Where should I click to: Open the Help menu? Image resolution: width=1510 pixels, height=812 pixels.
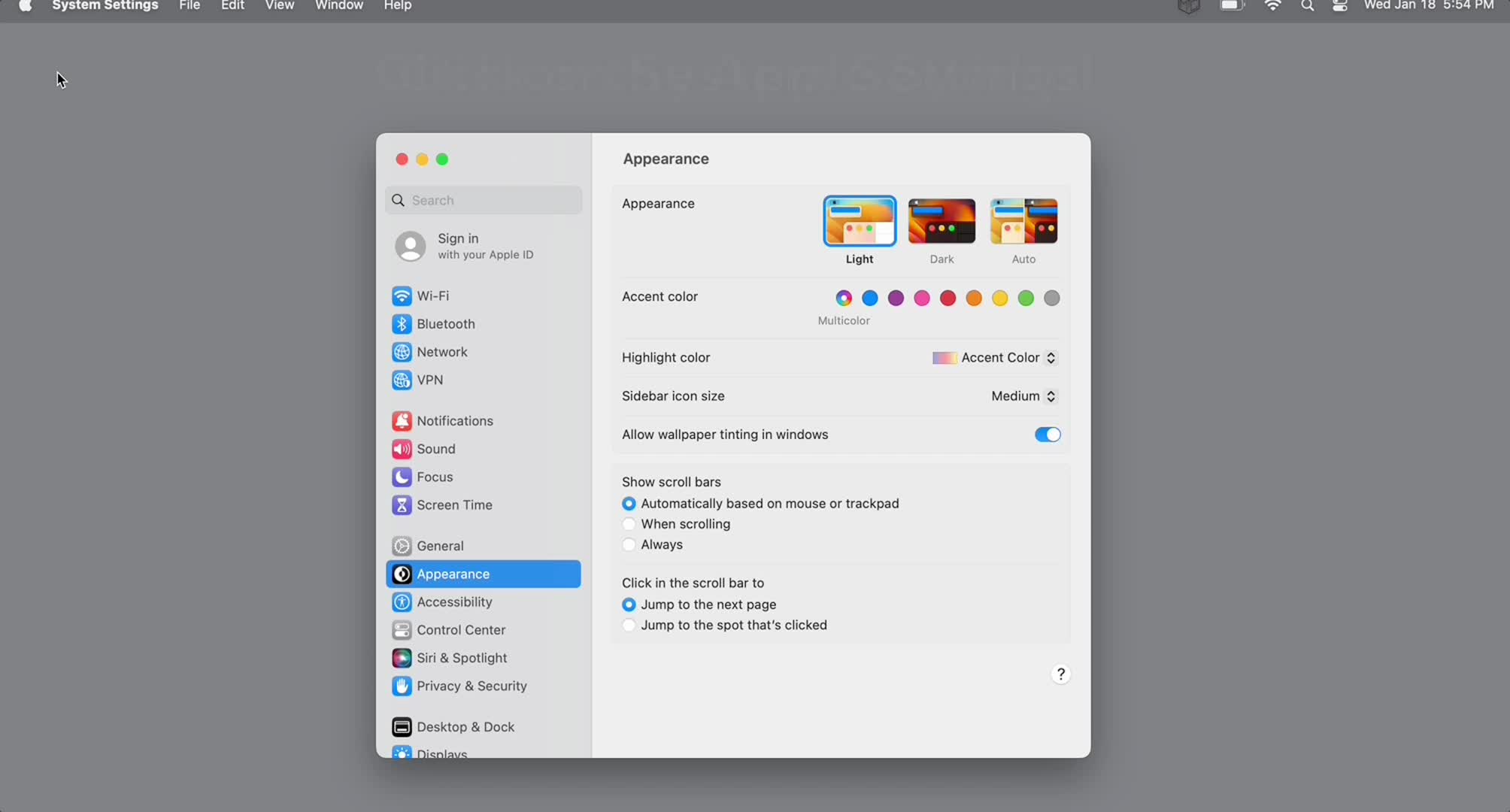click(x=398, y=6)
